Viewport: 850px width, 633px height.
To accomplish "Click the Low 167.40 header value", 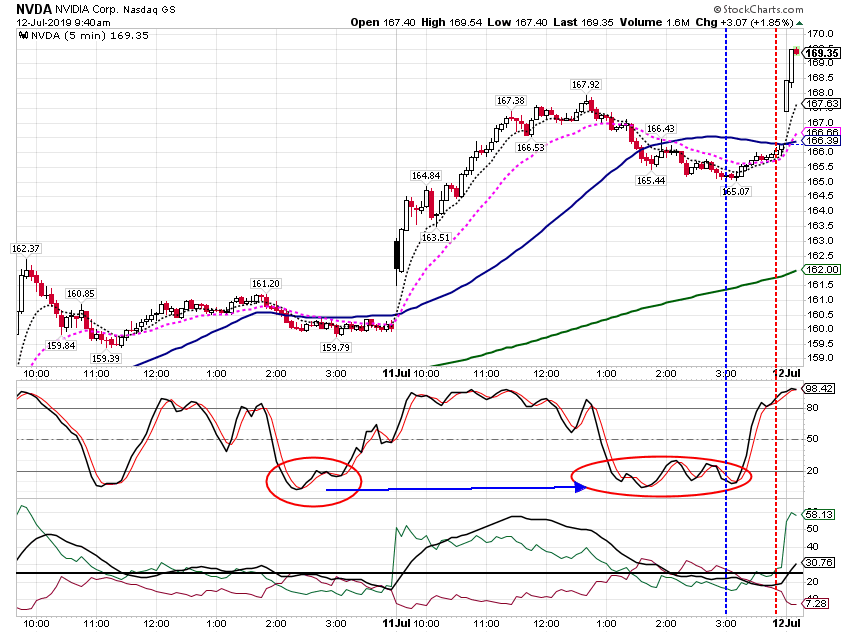I will pyautogui.click(x=517, y=22).
